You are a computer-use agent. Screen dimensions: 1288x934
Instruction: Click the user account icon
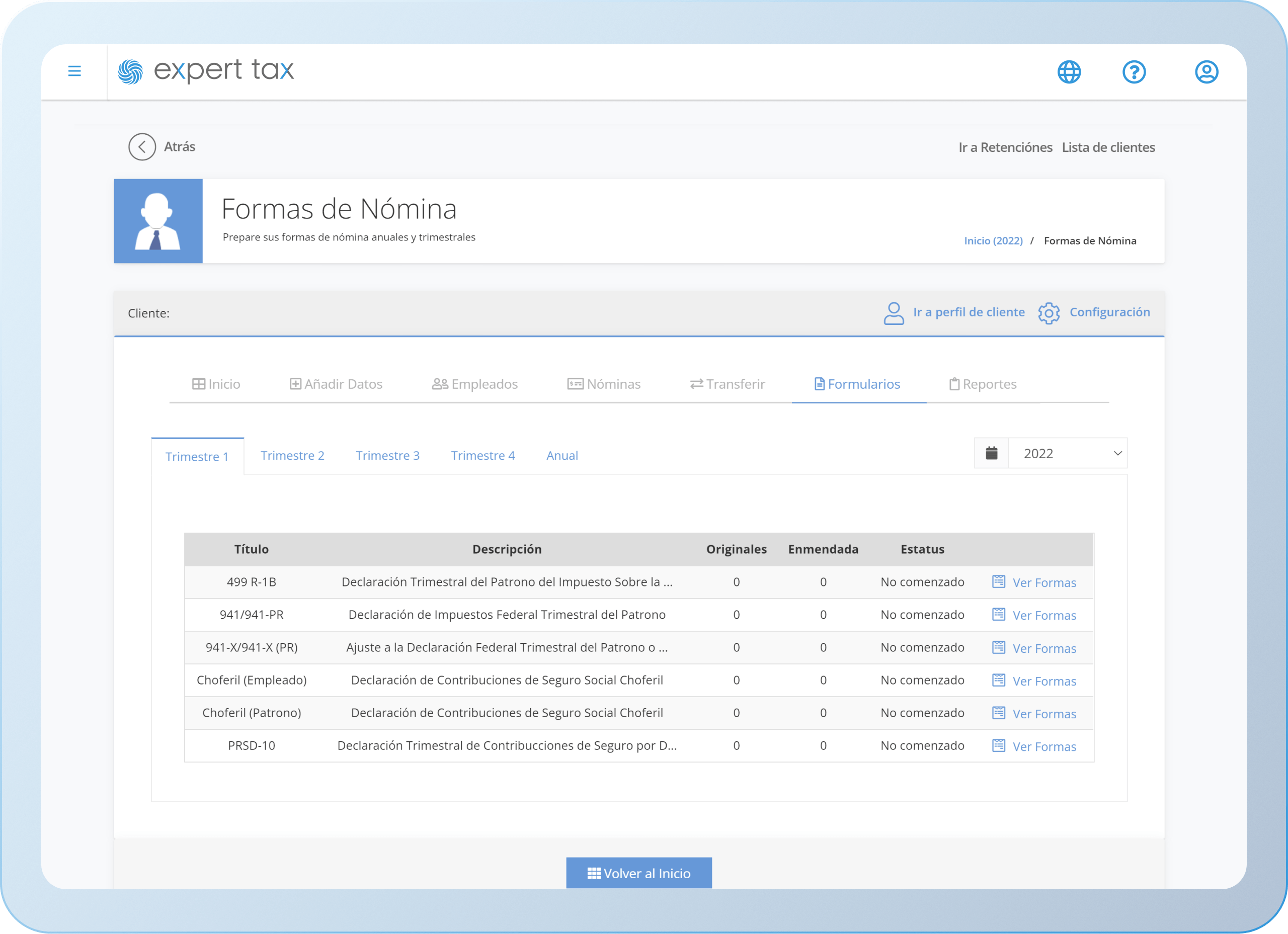[x=1206, y=72]
